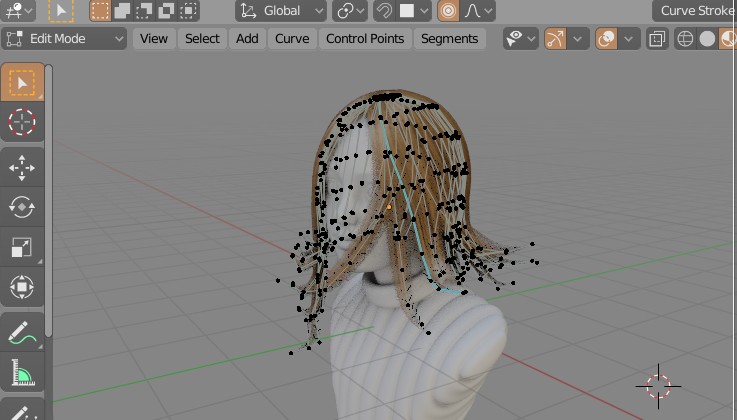Choose the Invert selection mode icon
The image size is (737, 420).
(x=166, y=10)
